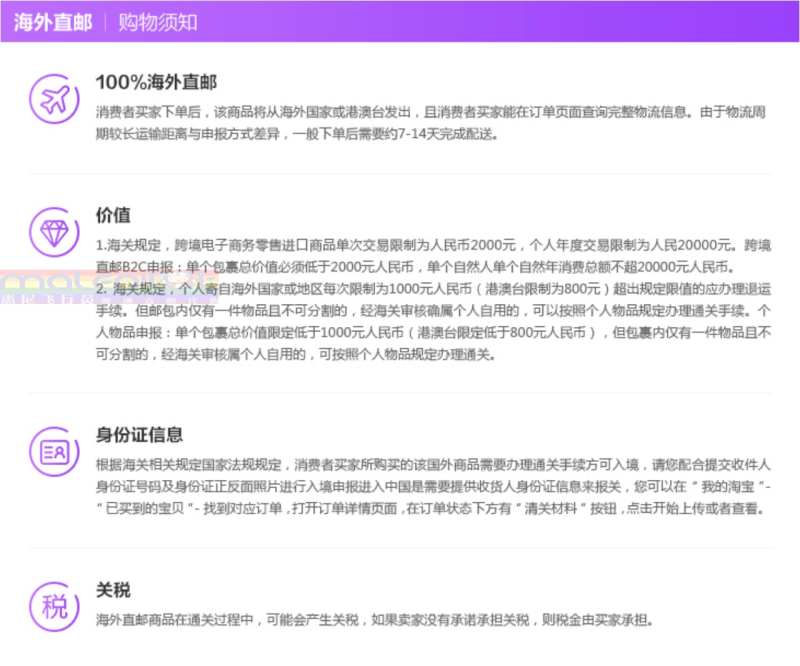Image resolution: width=800 pixels, height=666 pixels.
Task: Click line starting 直邮B2C申报
Action: tap(416, 267)
